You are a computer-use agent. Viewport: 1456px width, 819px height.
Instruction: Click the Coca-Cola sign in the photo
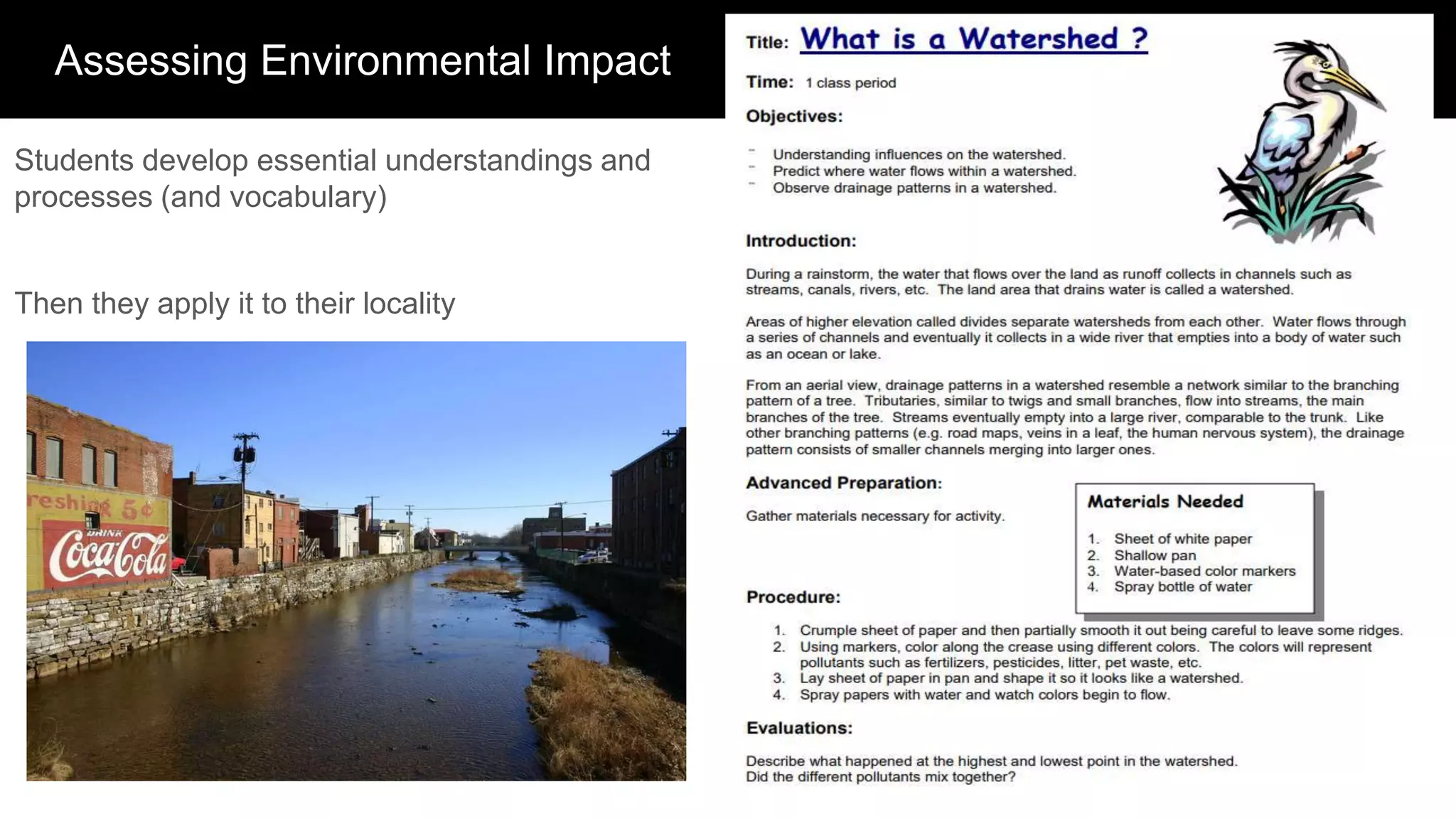tap(108, 555)
